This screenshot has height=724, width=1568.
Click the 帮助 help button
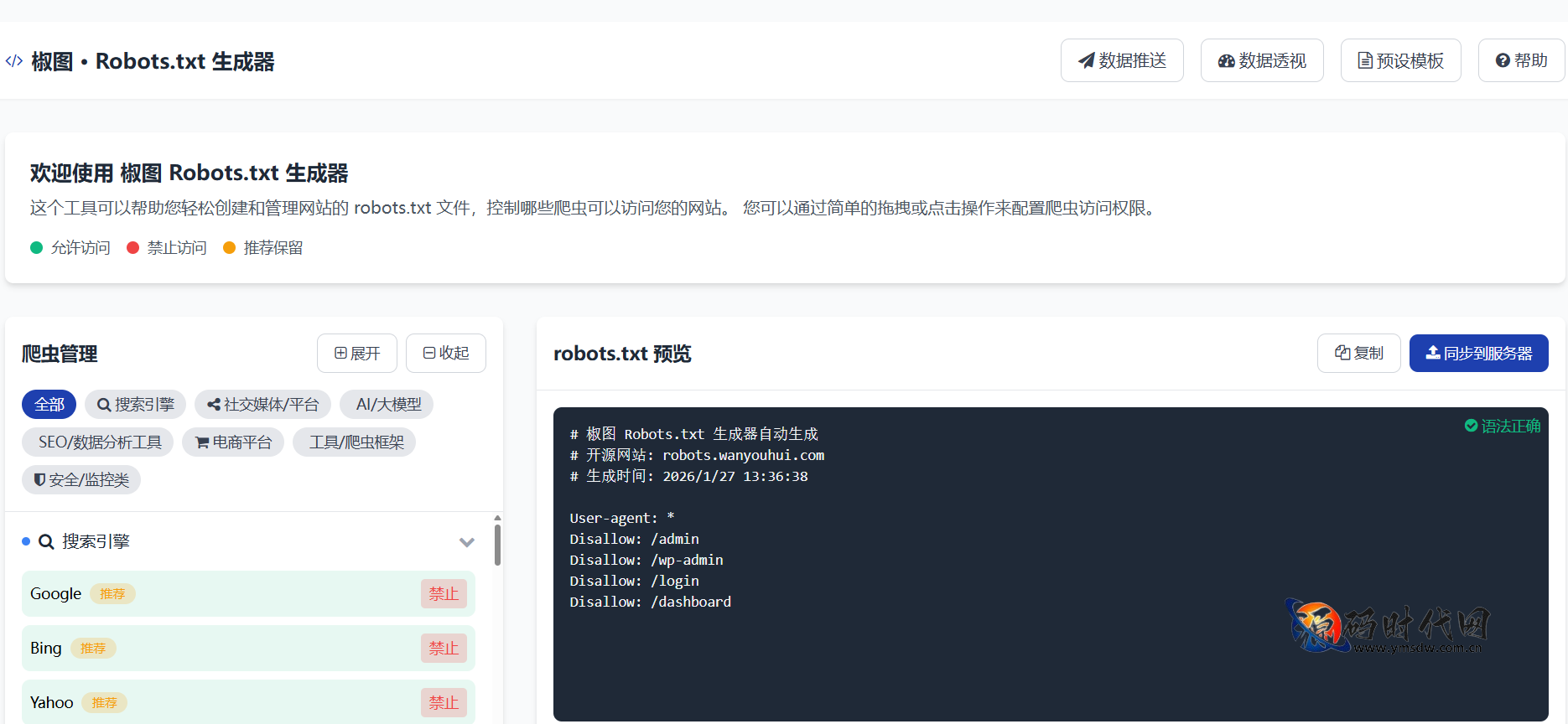(1521, 60)
